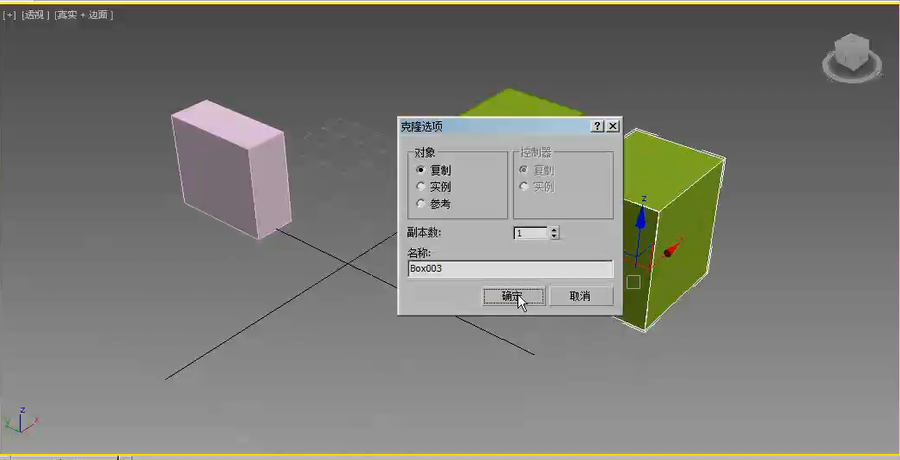This screenshot has height=460, width=900.
Task: Cancel cloning with the 取消 button
Action: (581, 296)
